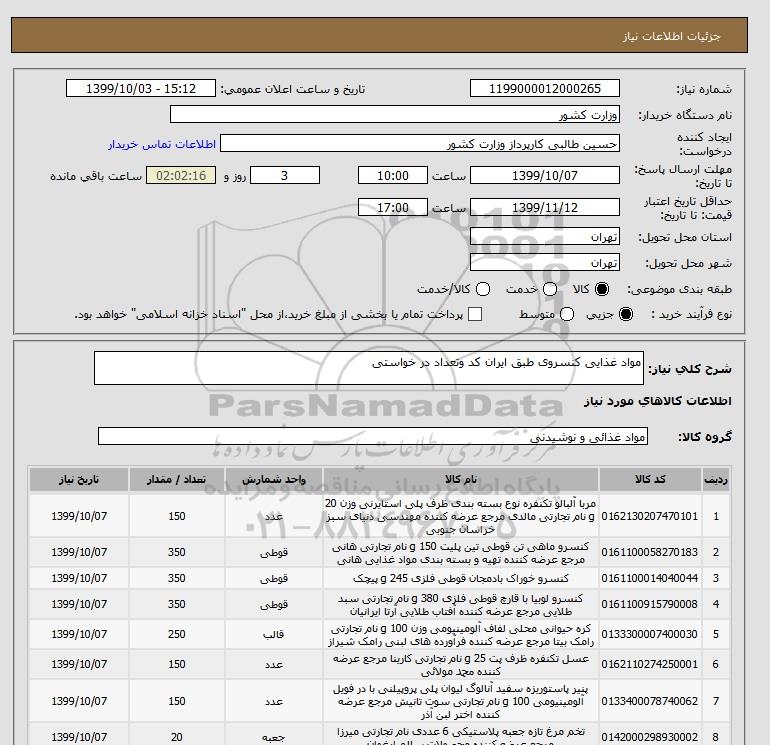Click the deadline time 10:00 field
Image resolution: width=770 pixels, height=745 pixels.
(x=393, y=175)
